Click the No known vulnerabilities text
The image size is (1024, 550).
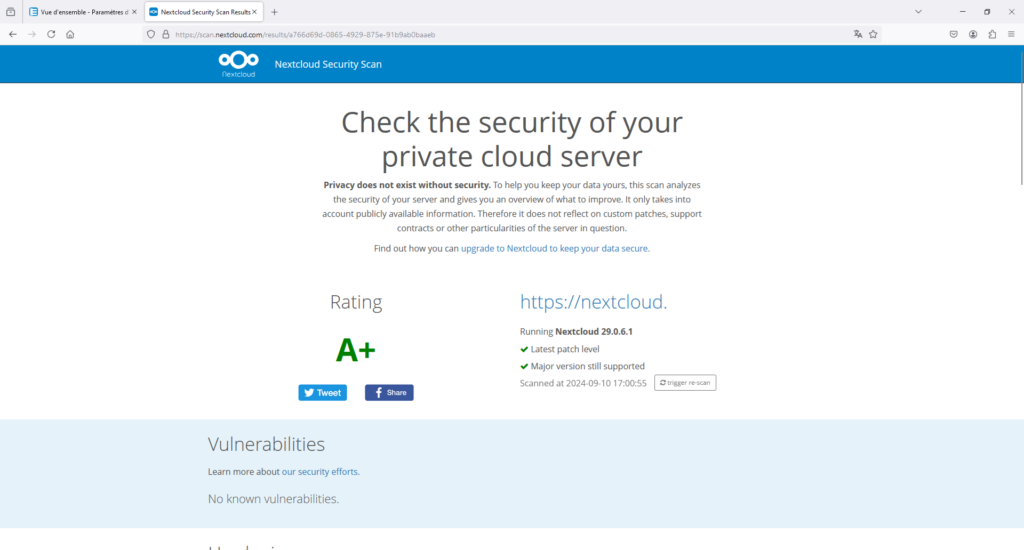(x=274, y=499)
